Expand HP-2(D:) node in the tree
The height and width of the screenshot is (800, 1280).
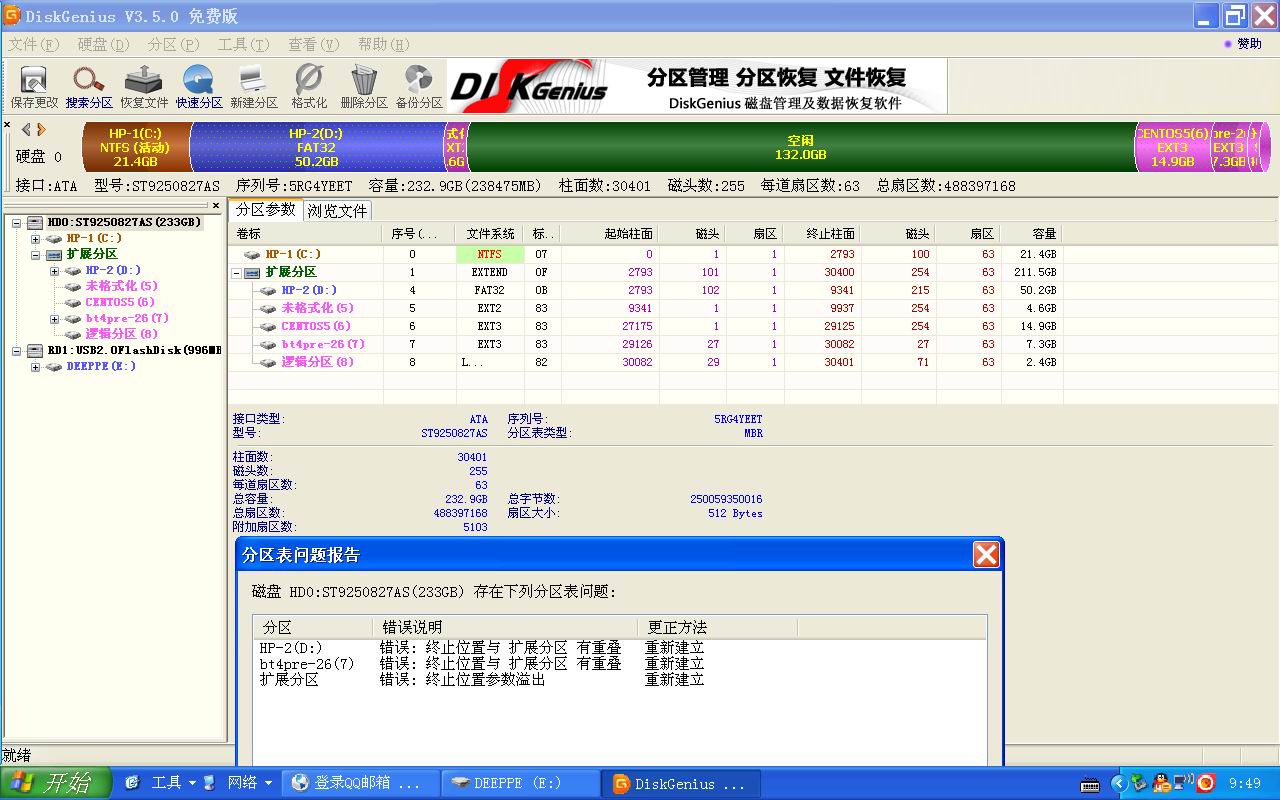tap(55, 271)
